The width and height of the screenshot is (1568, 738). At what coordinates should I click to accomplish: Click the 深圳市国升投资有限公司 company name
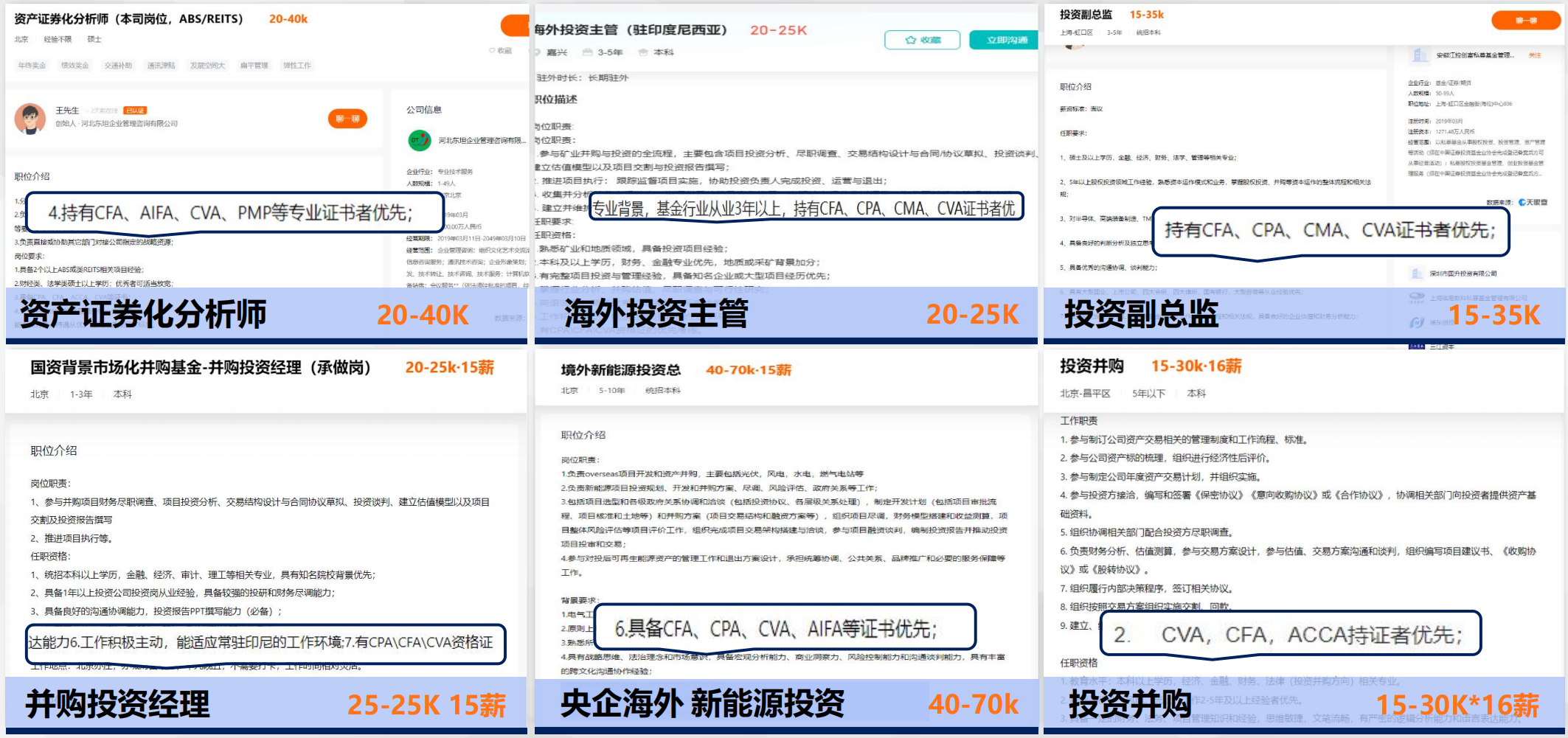coord(1463,274)
